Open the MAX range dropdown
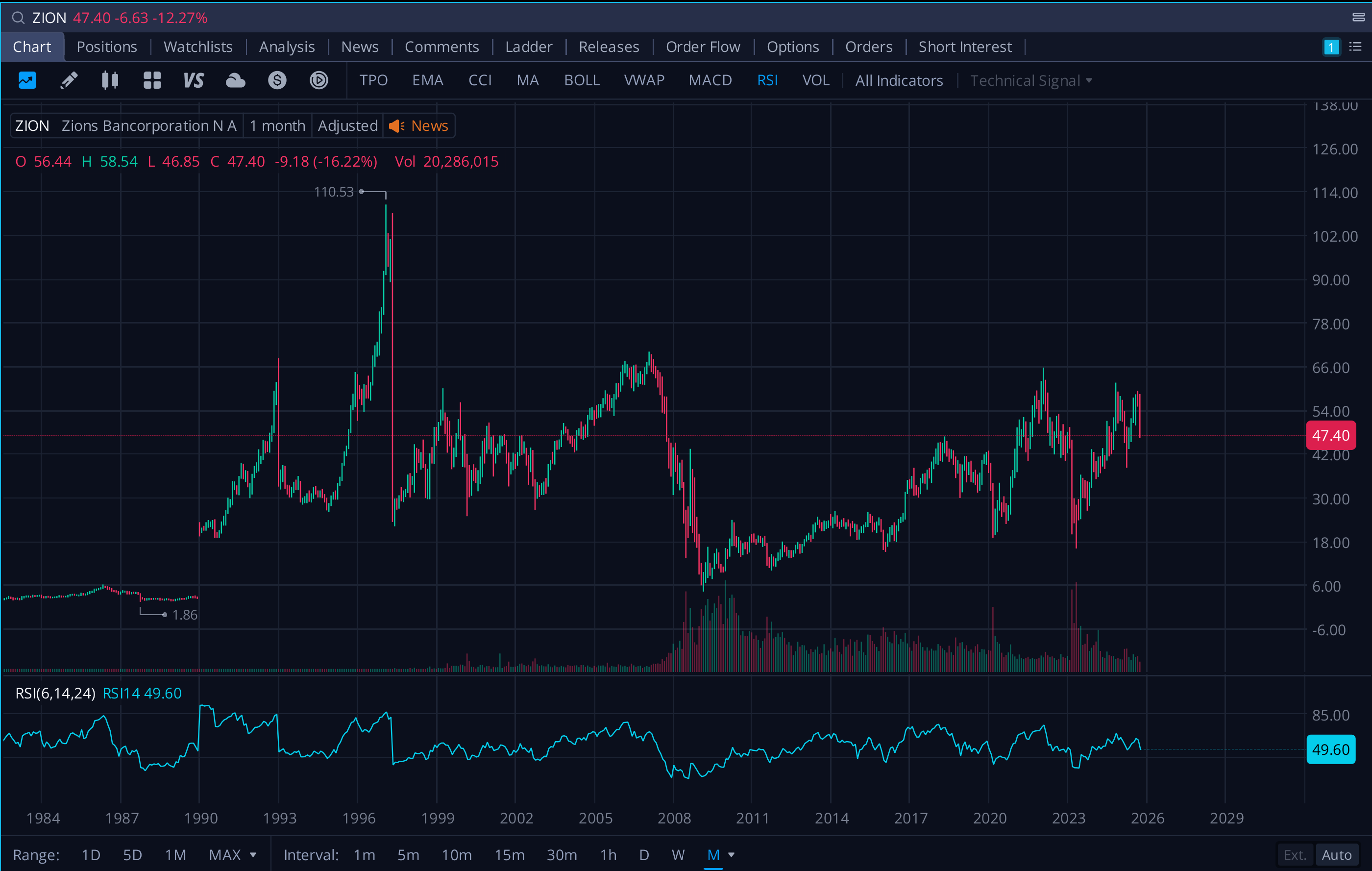The image size is (1372, 871). click(232, 854)
